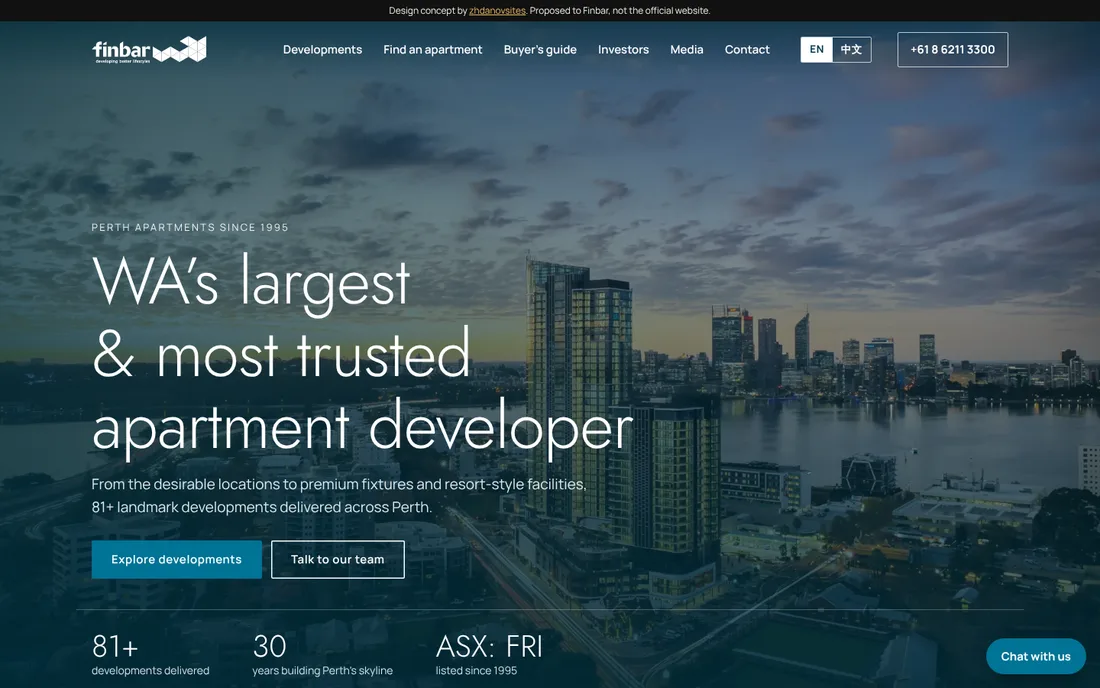Go to Find an apartment
This screenshot has width=1100, height=688.
click(433, 50)
